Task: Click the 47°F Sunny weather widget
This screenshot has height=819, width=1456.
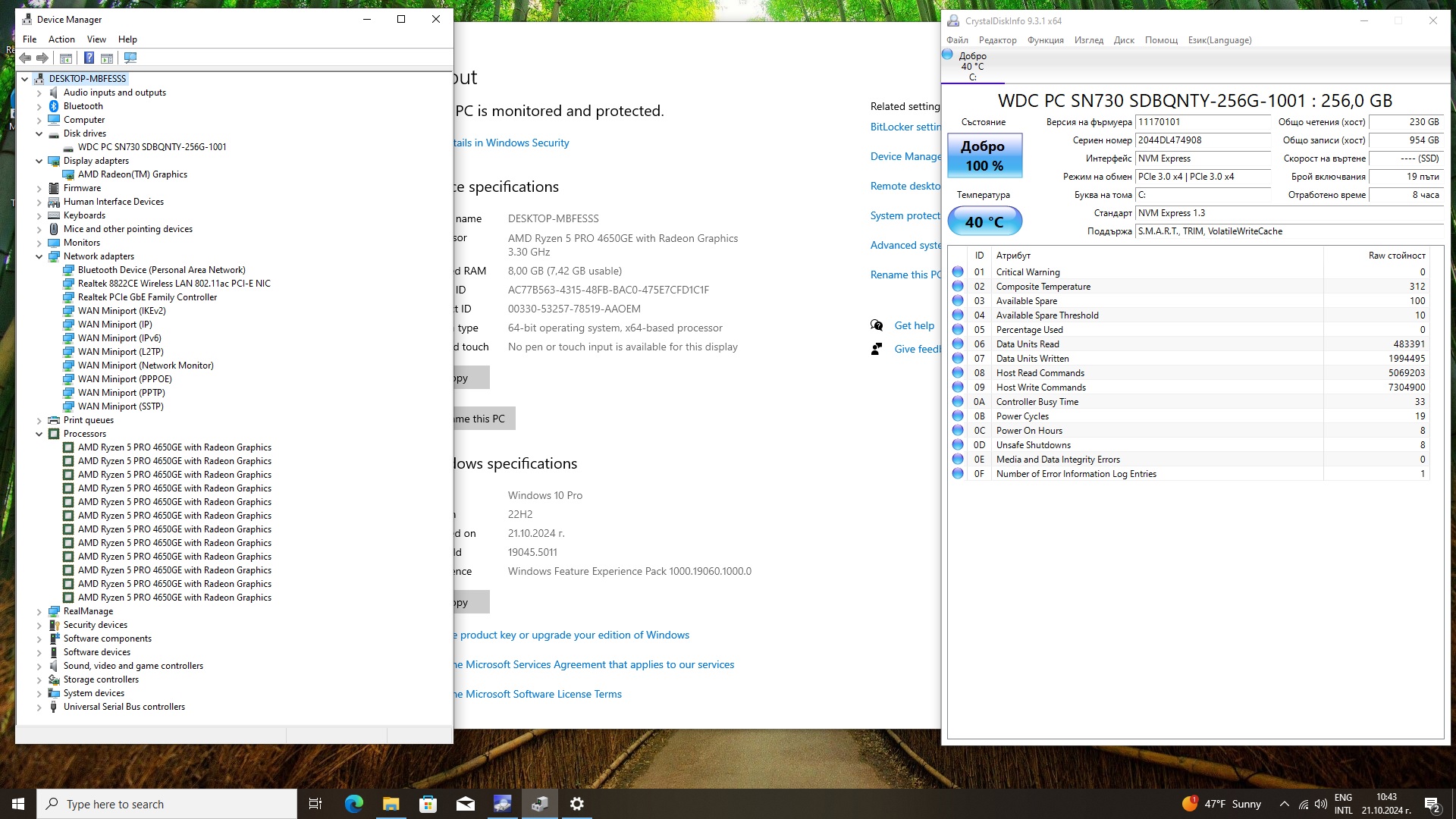Action: coord(1222,804)
